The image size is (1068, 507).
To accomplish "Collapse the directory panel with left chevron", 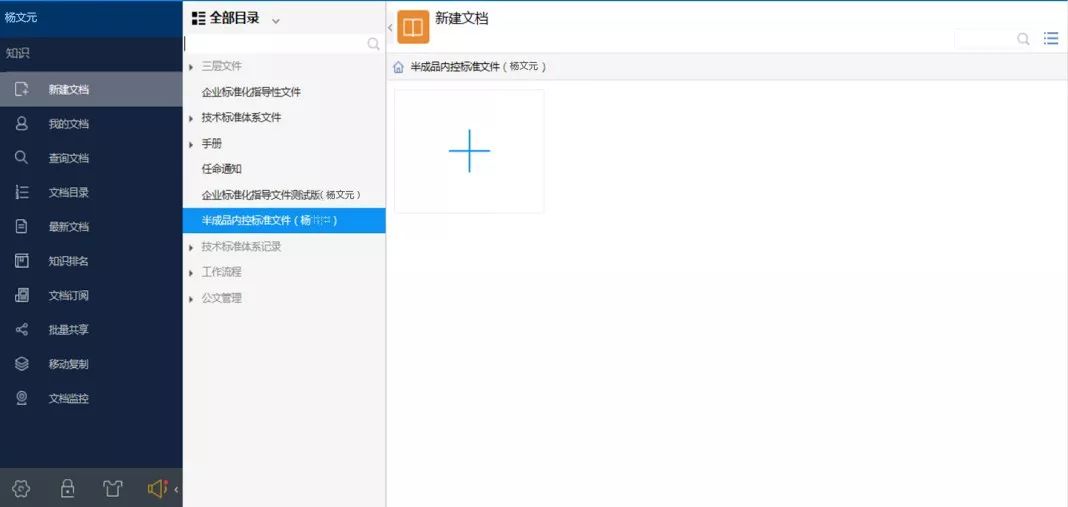I will pos(390,27).
